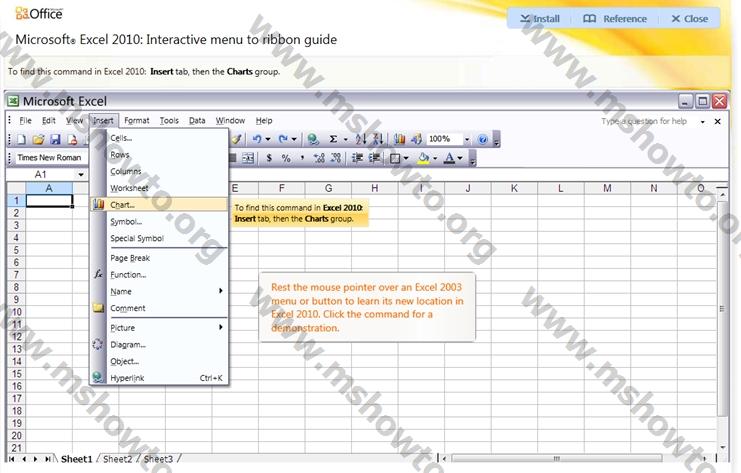Expand the Picture submenu
This screenshot has height=473, width=741.
[x=221, y=327]
